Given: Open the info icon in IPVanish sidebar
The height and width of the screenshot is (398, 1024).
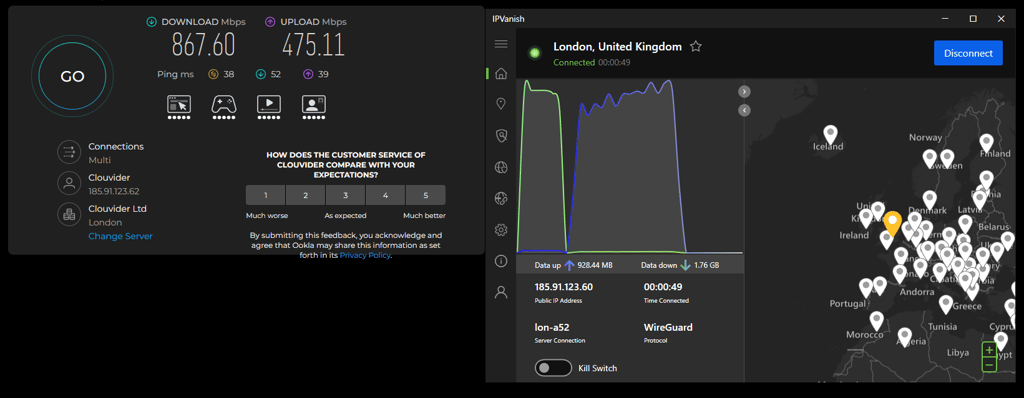Looking at the screenshot, I should click(x=501, y=261).
